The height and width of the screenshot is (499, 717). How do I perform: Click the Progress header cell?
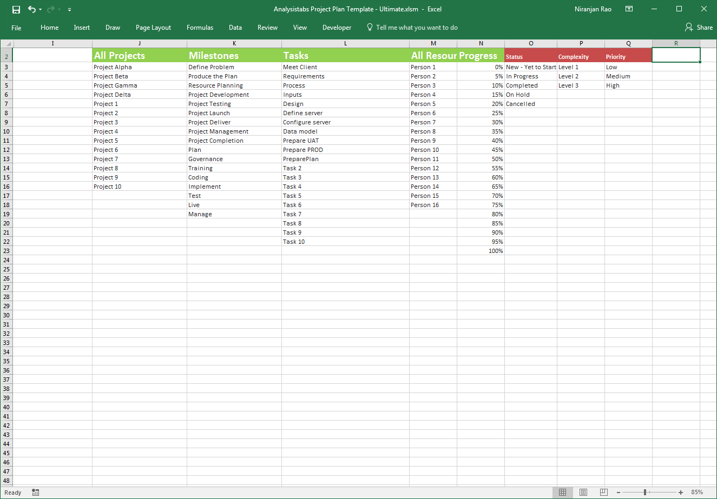click(481, 55)
